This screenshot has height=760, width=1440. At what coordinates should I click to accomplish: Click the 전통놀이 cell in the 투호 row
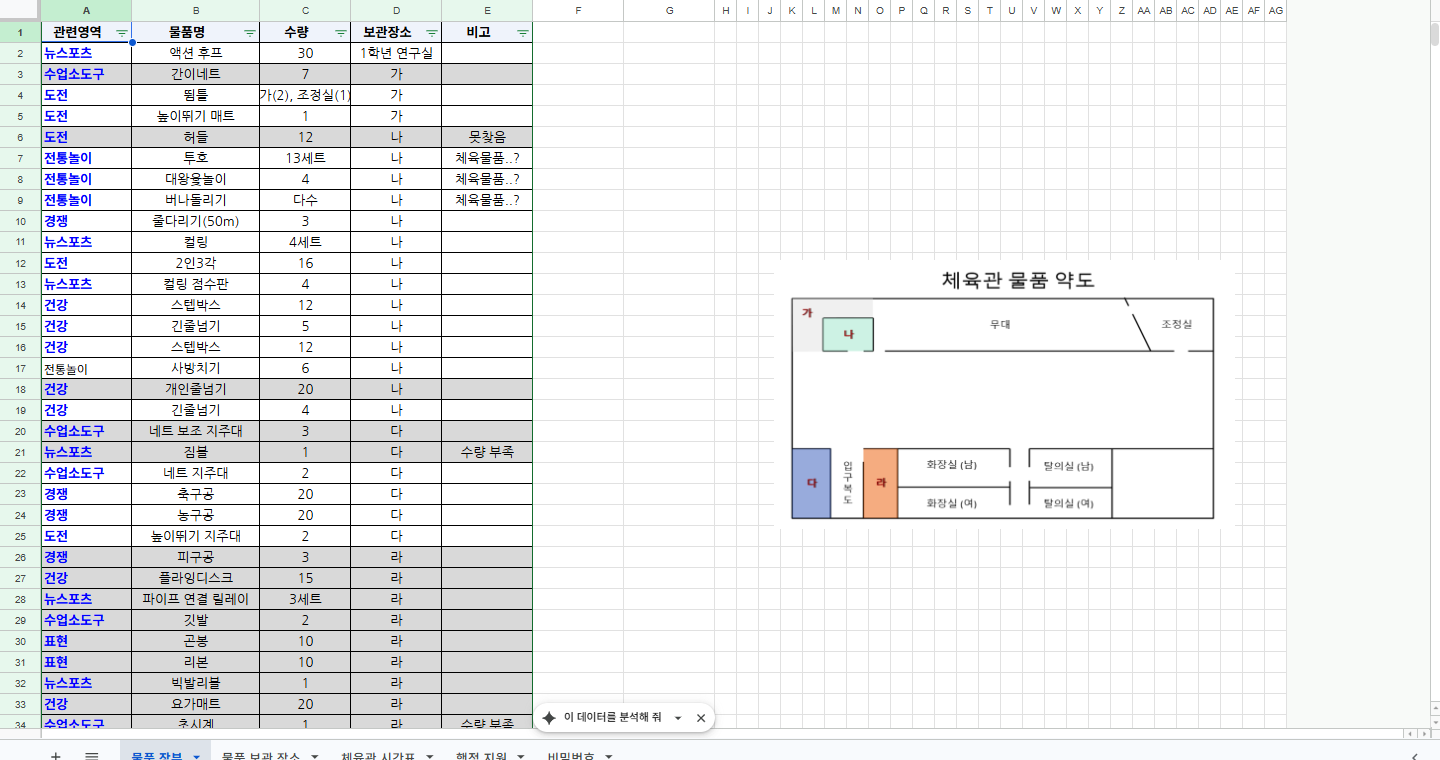[86, 158]
